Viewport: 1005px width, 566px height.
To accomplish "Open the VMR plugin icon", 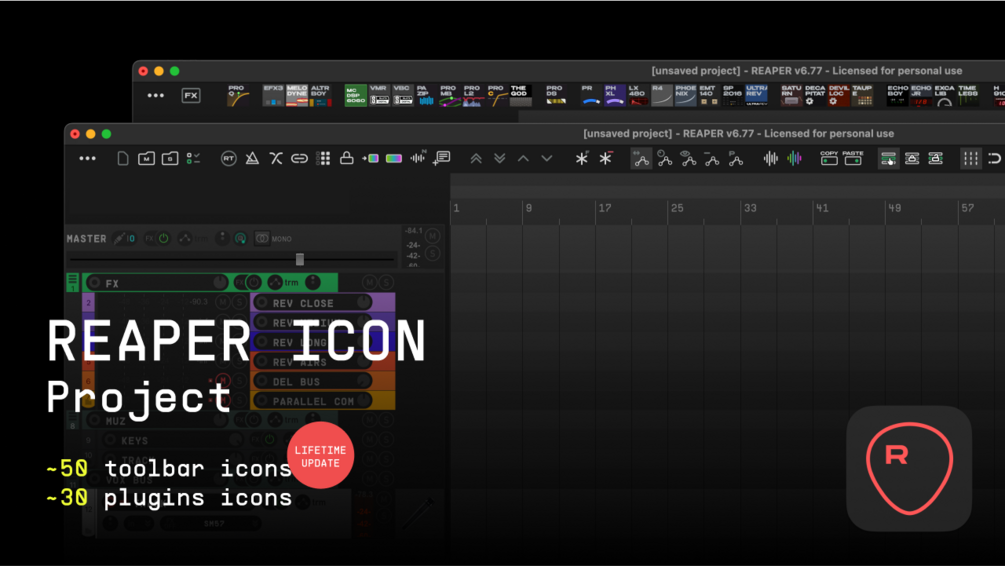I will point(379,96).
